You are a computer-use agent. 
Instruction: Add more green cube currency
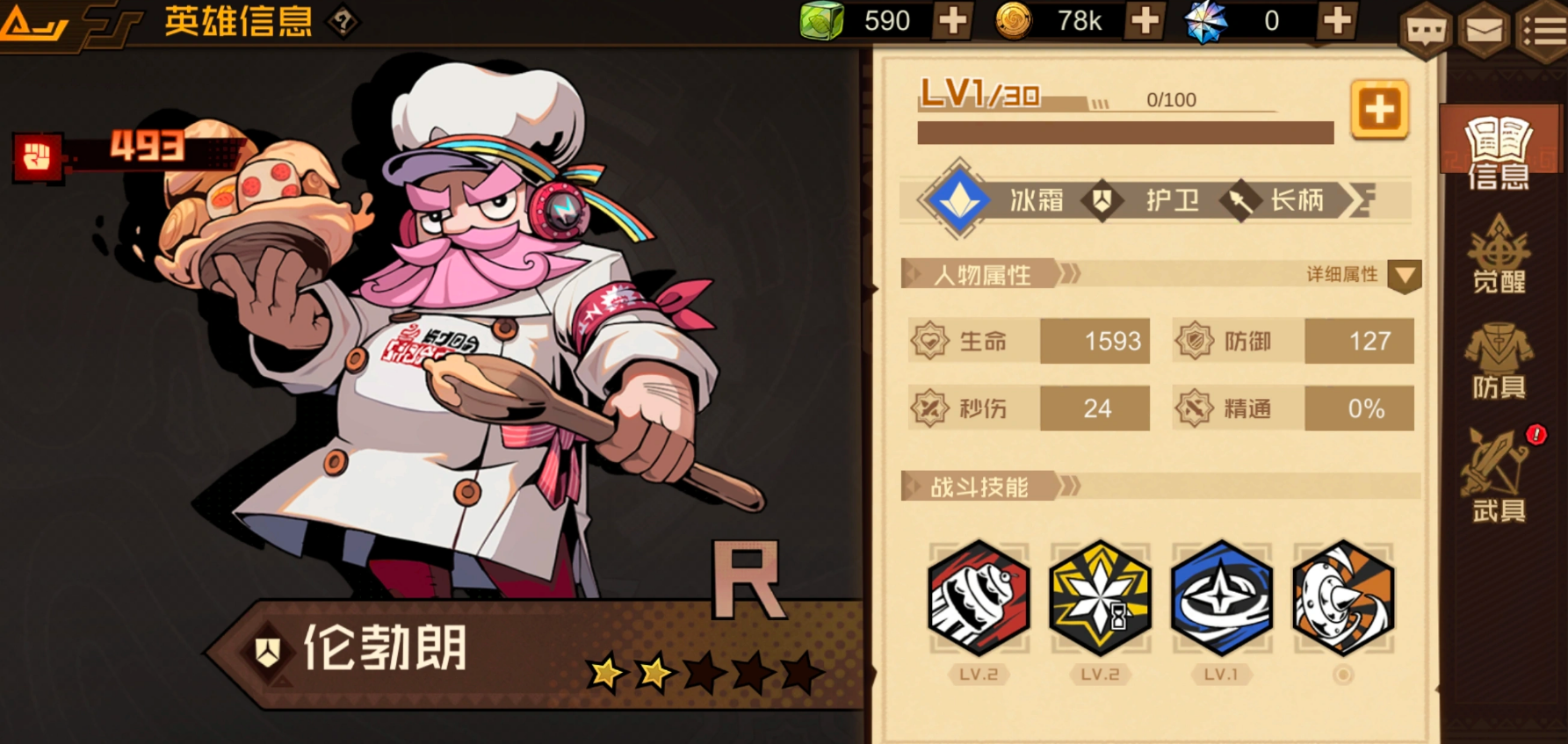point(953,20)
